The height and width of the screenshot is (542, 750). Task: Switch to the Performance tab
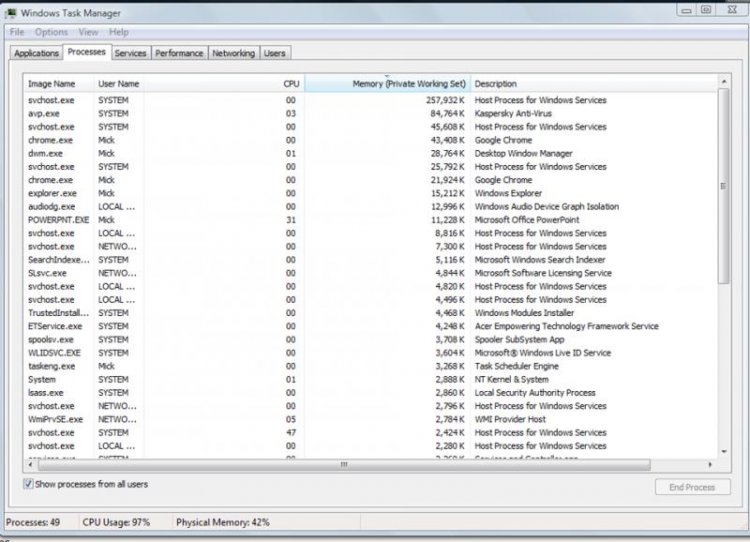click(179, 53)
